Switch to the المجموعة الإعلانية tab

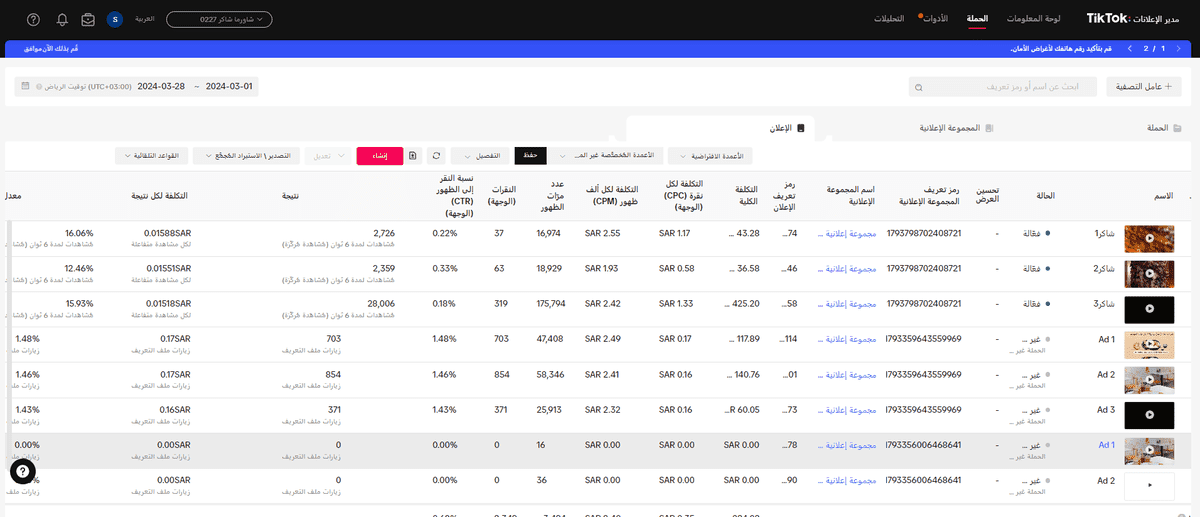(x=956, y=129)
